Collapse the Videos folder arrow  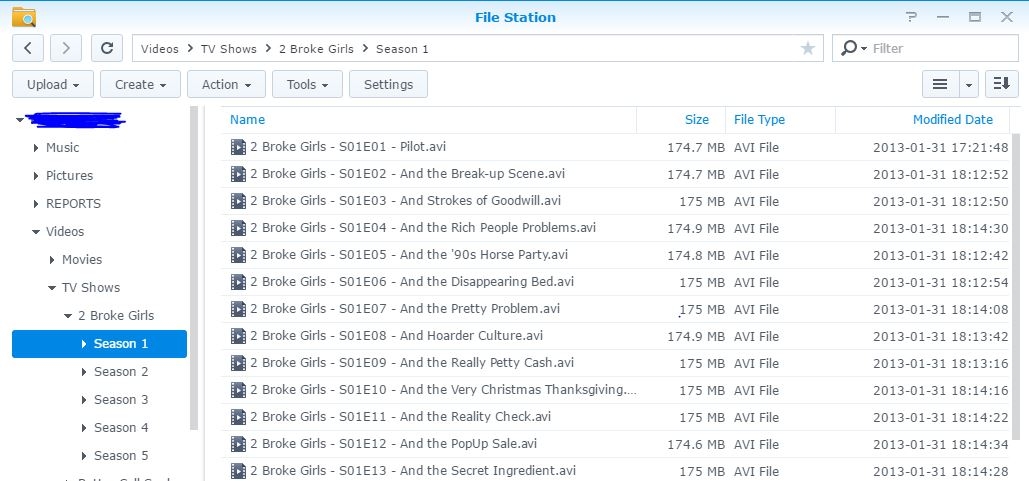point(35,232)
